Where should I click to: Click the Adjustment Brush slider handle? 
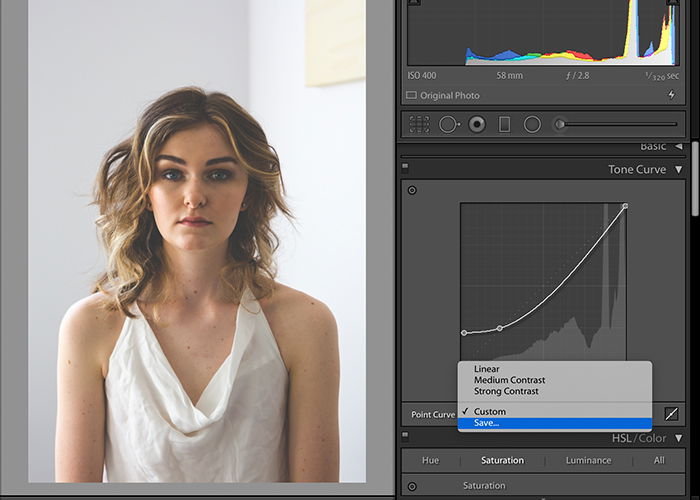click(x=560, y=125)
